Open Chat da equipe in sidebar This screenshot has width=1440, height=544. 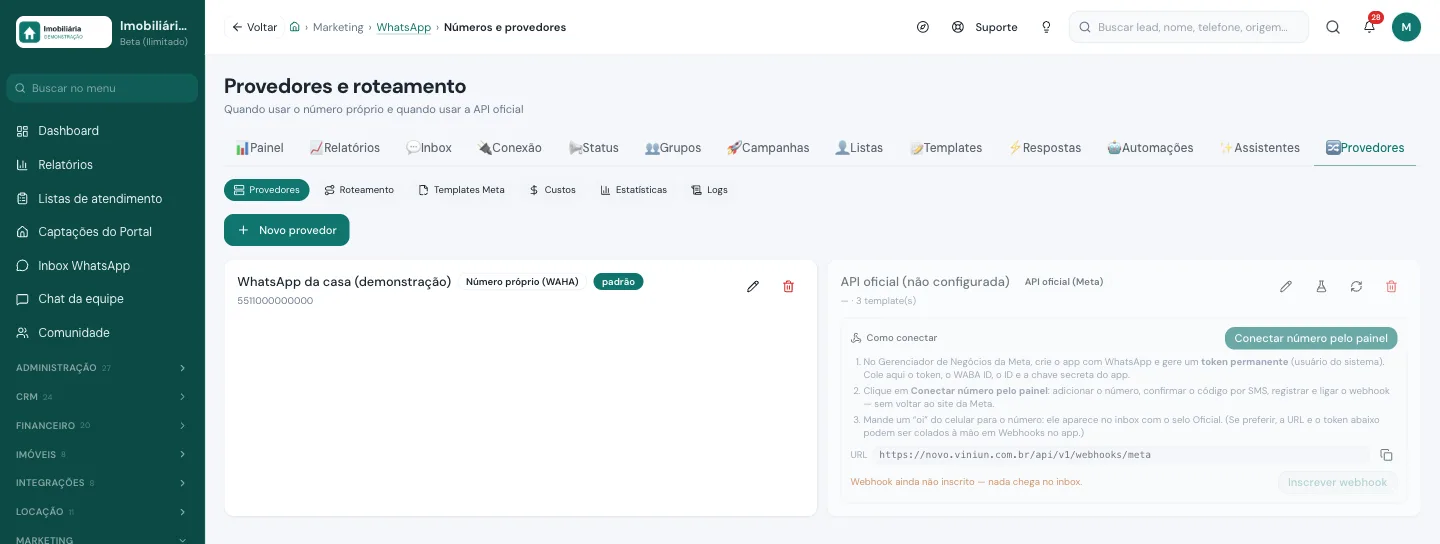click(102, 299)
